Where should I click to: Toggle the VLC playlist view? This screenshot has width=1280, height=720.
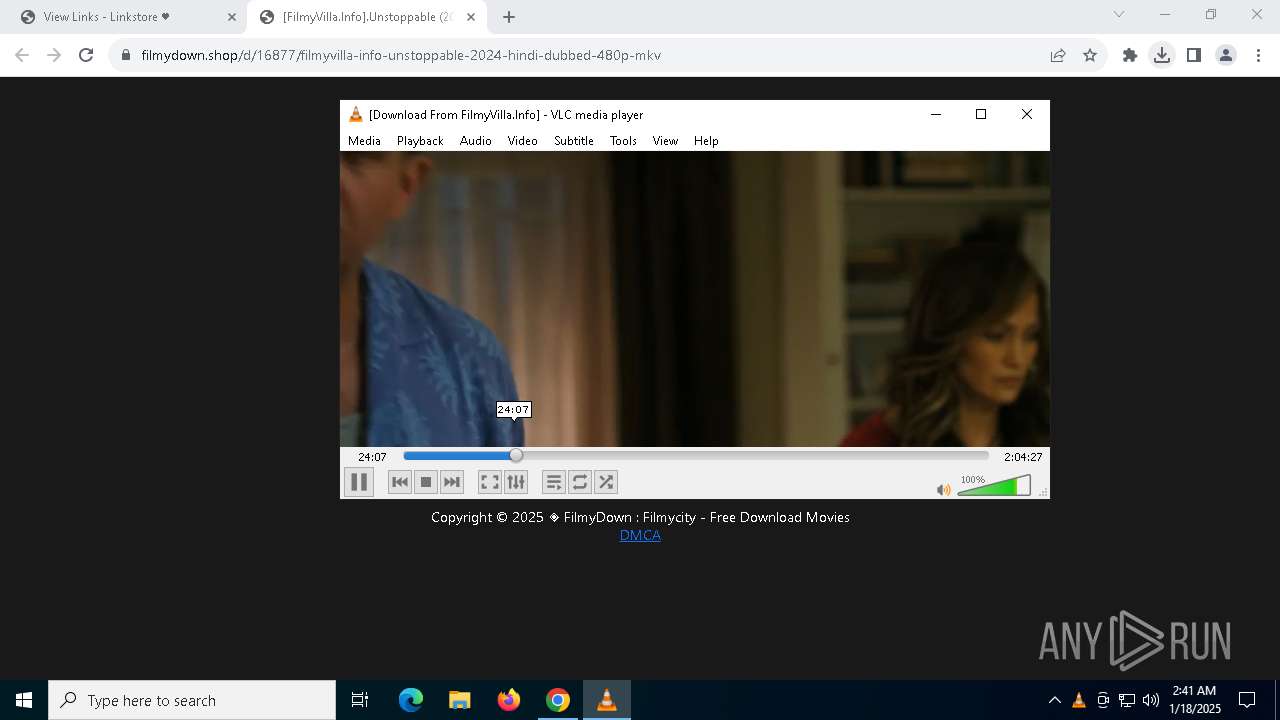[554, 482]
